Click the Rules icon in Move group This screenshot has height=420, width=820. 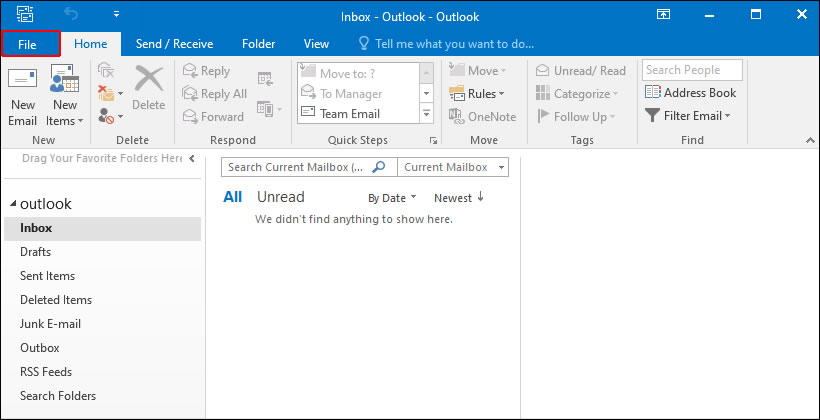point(457,94)
